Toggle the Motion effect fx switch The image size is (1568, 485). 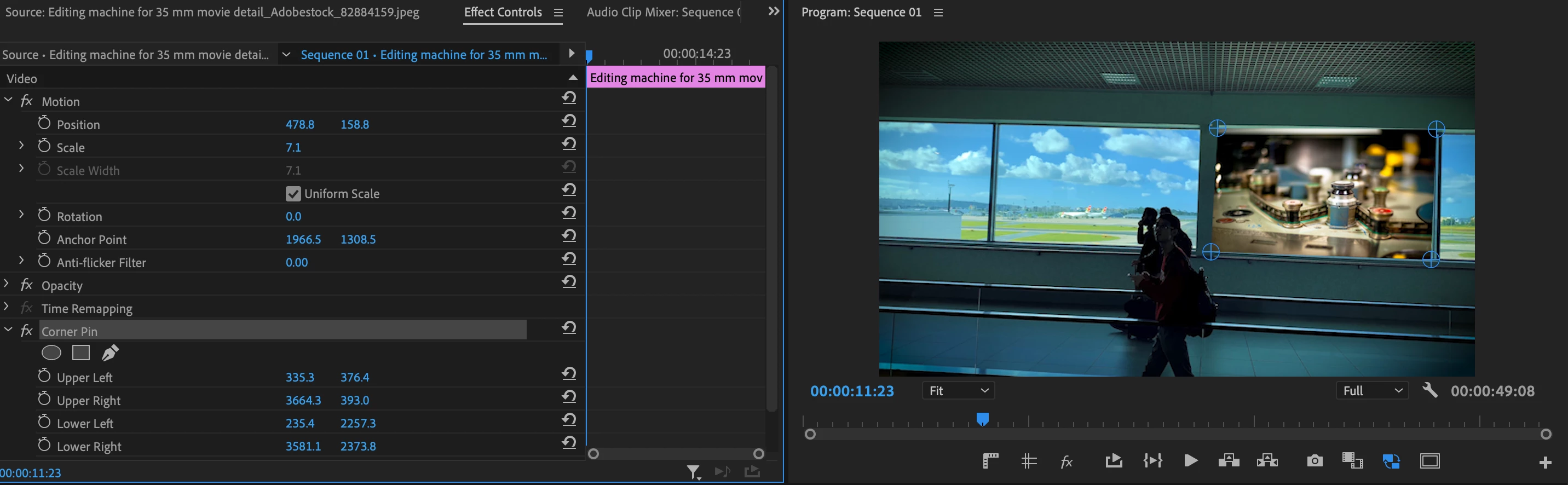pyautogui.click(x=26, y=100)
